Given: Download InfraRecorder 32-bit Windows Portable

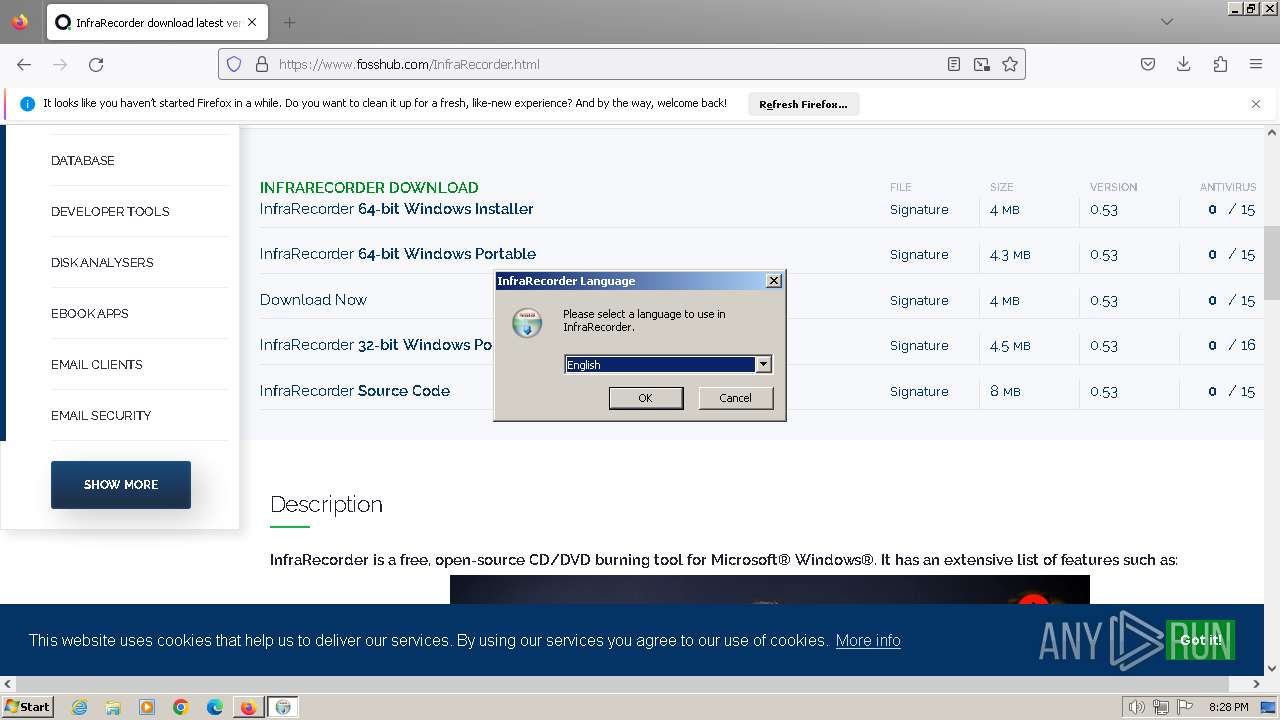Looking at the screenshot, I should (x=376, y=345).
